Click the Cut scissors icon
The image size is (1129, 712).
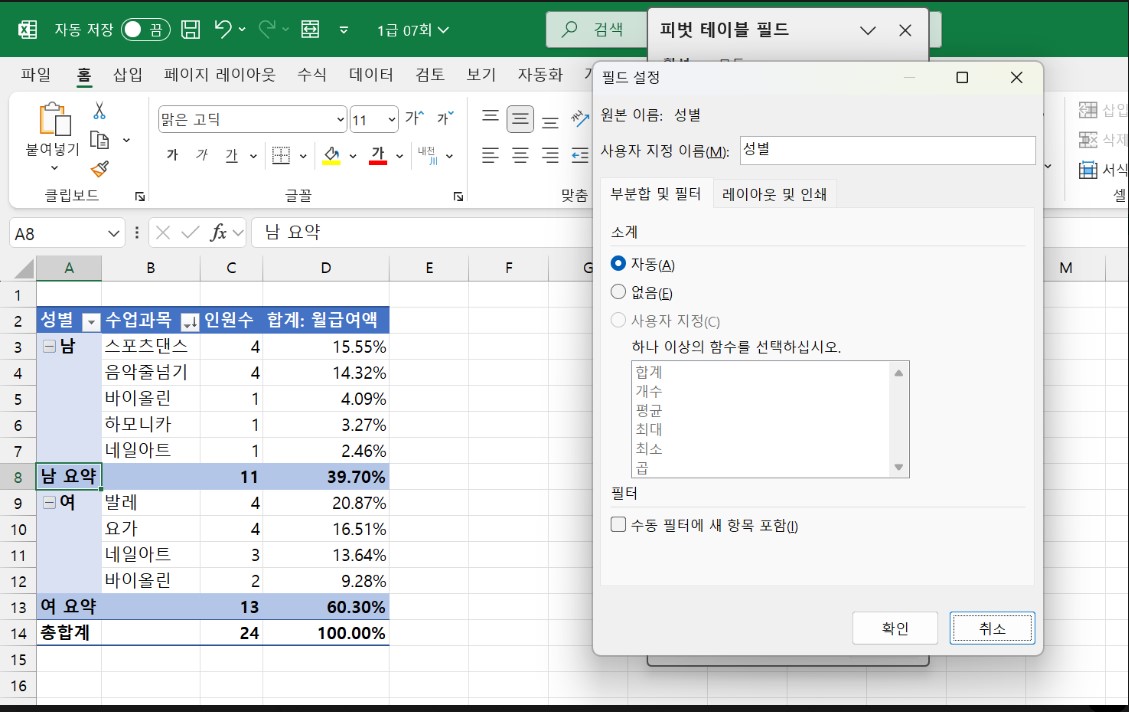(99, 111)
